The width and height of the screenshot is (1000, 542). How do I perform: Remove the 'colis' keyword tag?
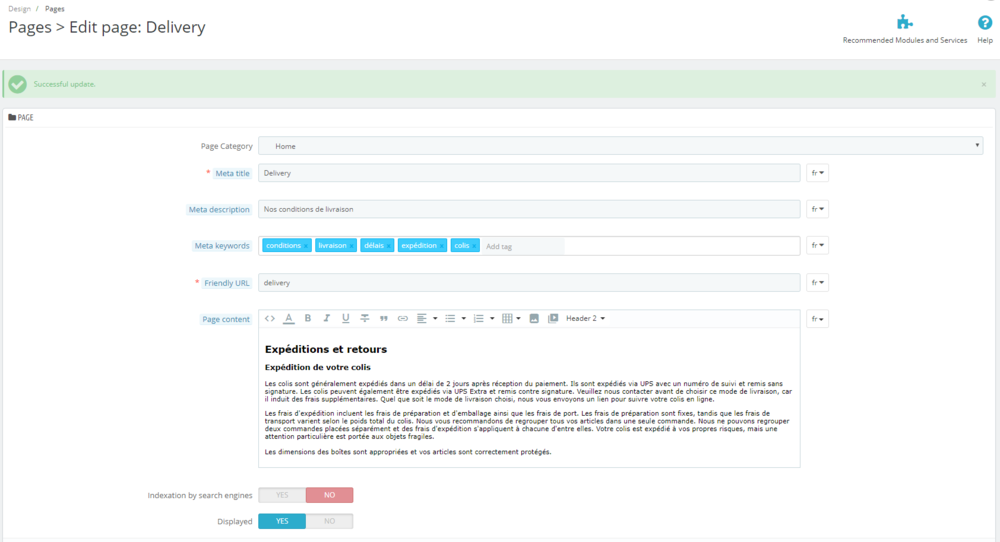click(x=474, y=246)
